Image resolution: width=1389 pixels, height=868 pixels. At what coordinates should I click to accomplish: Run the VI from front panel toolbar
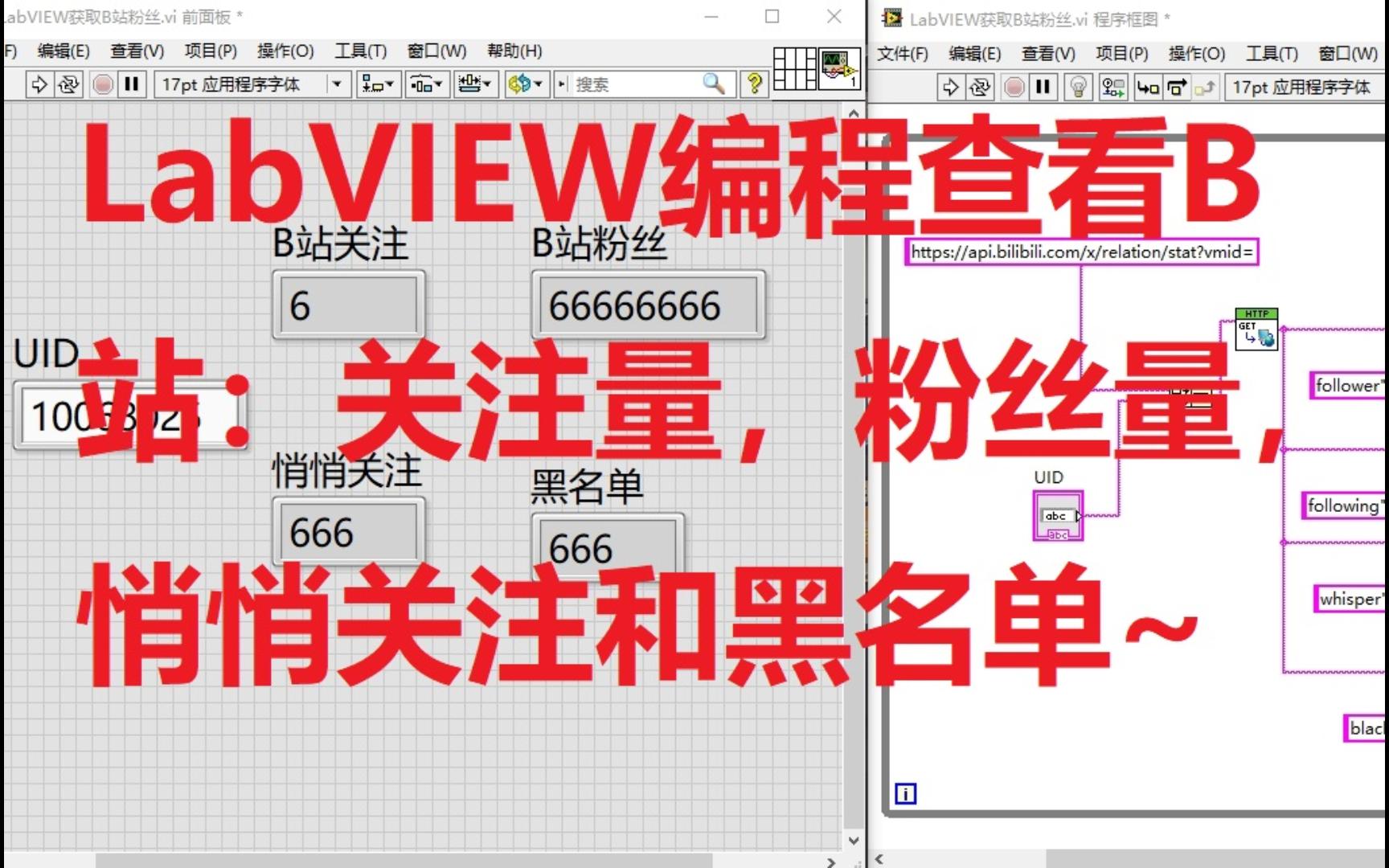click(x=39, y=84)
